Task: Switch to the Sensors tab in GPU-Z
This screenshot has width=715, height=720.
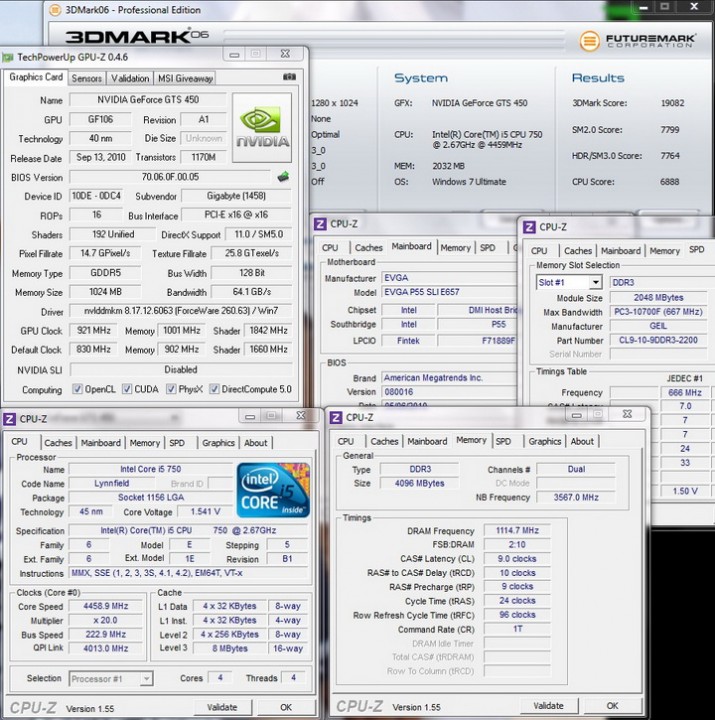Action: (x=86, y=79)
